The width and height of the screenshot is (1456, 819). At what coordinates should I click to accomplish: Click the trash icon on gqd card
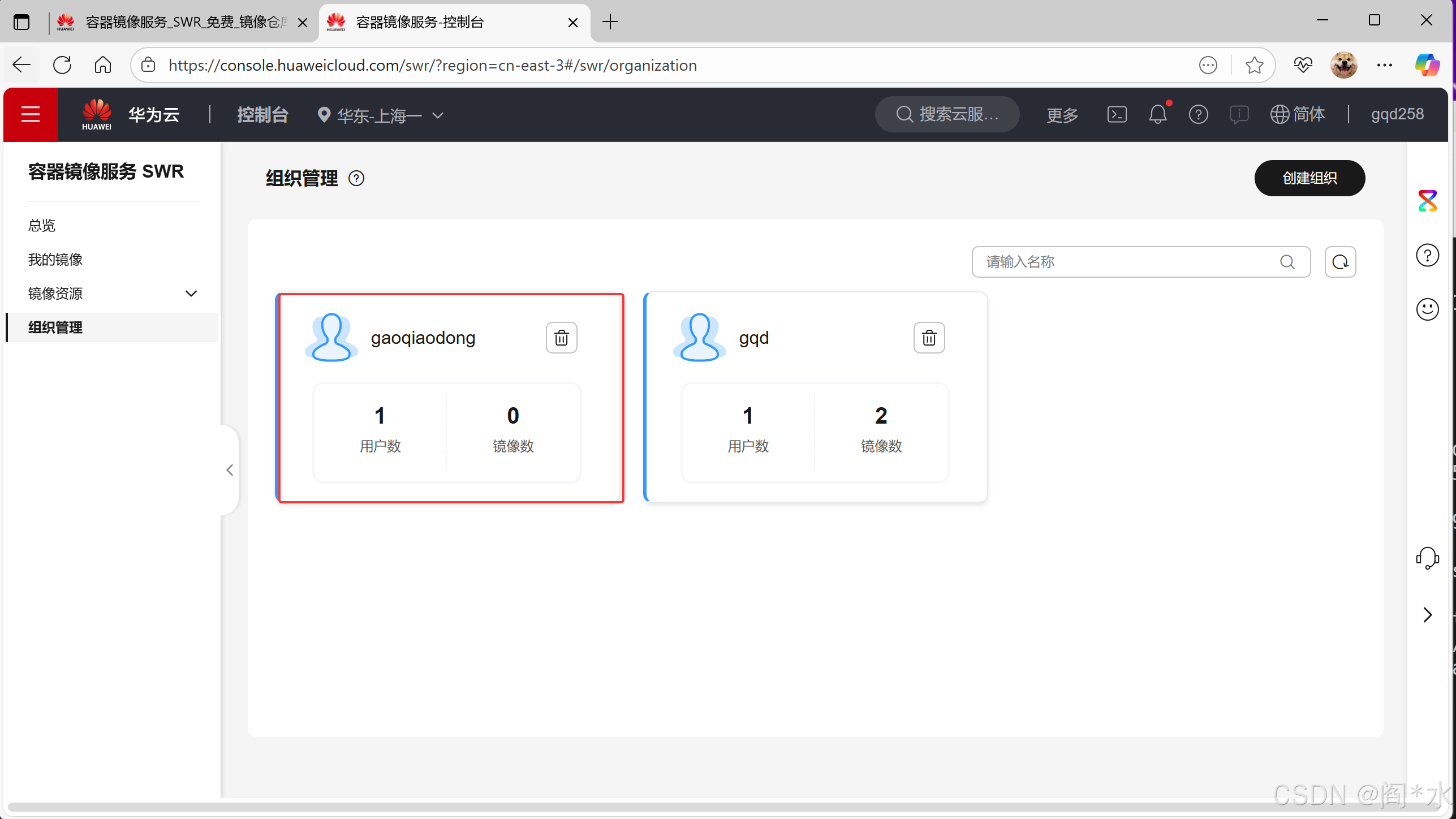coord(929,338)
